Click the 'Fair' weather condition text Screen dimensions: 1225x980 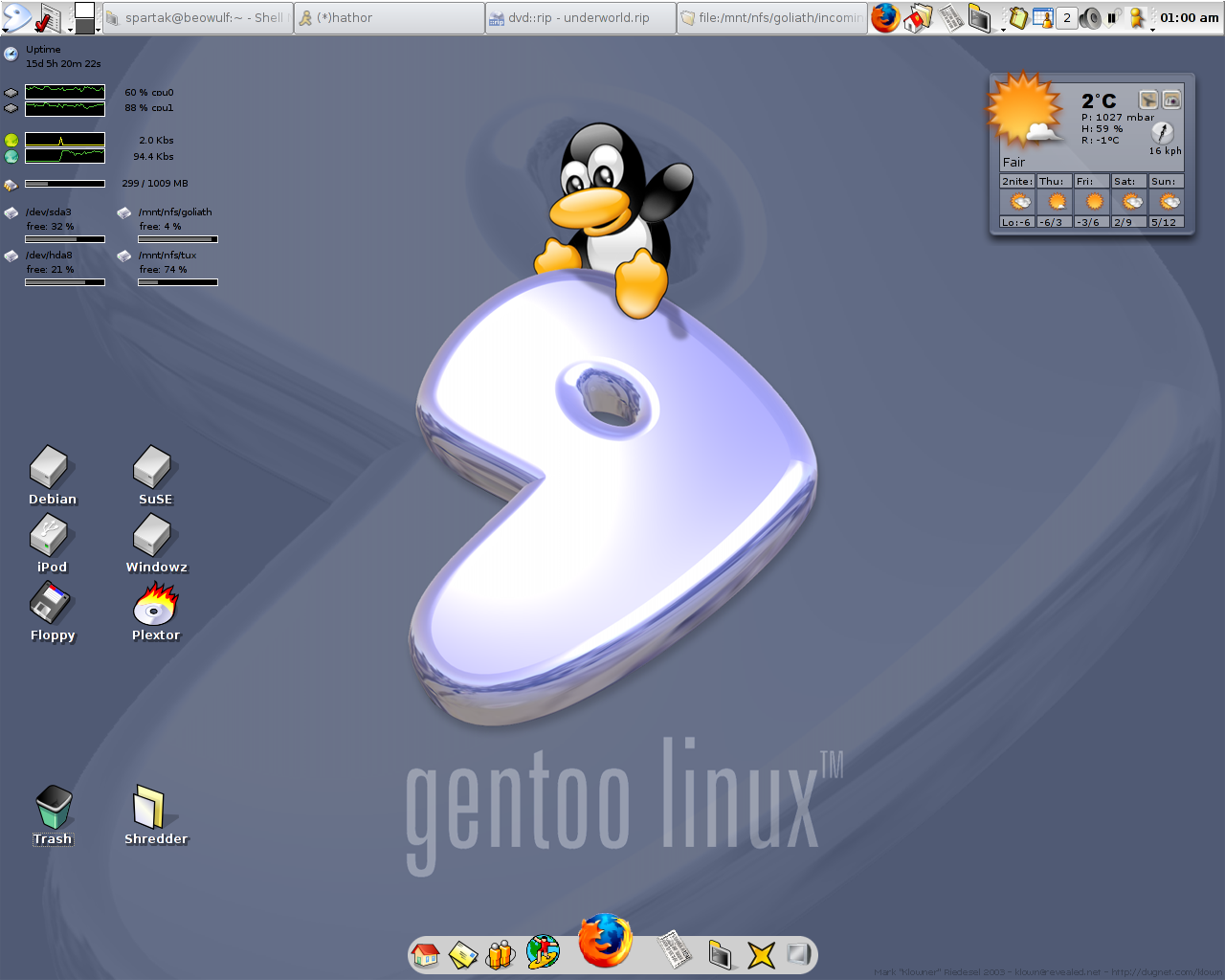(x=1013, y=163)
